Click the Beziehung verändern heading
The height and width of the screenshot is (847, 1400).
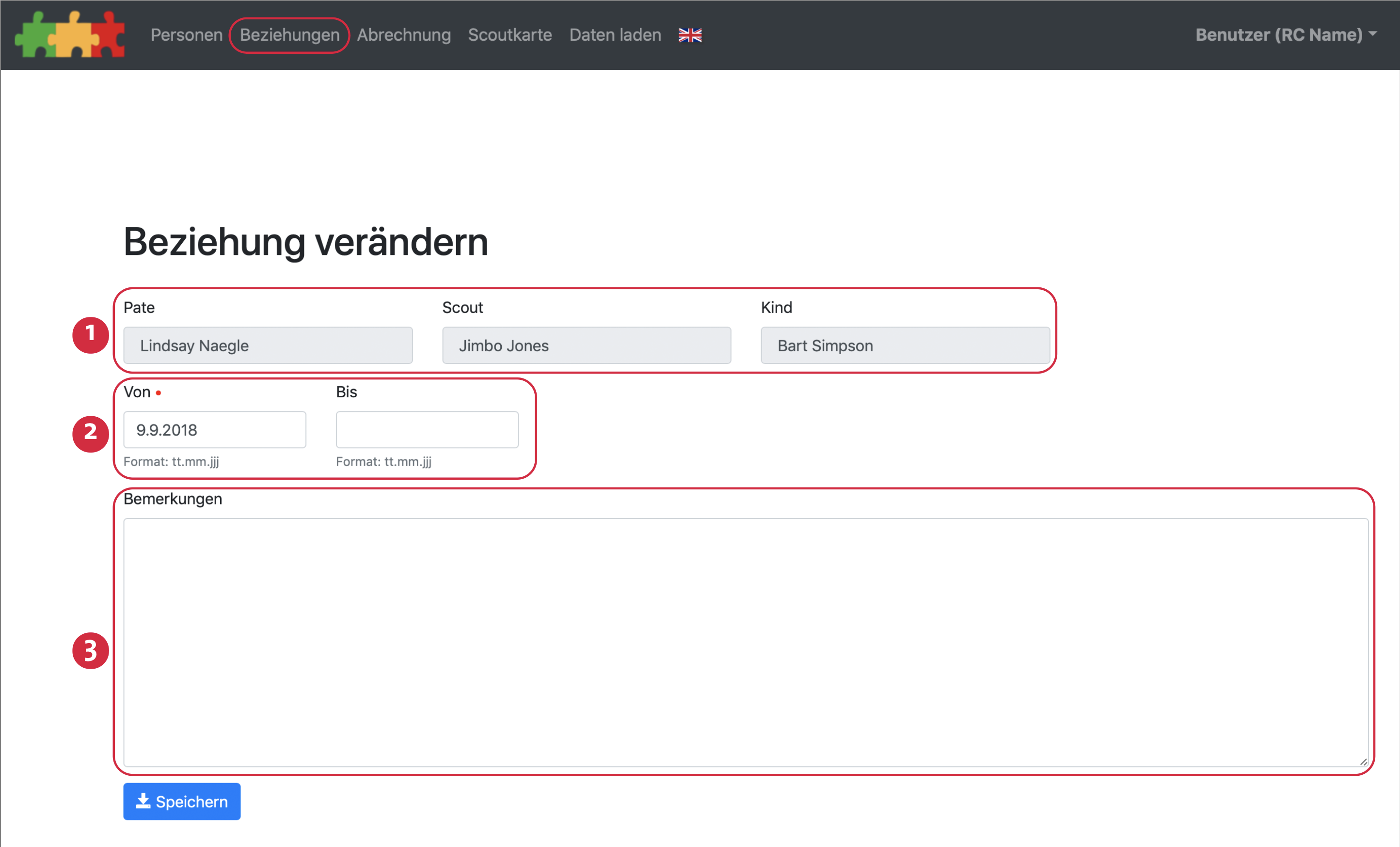point(306,242)
